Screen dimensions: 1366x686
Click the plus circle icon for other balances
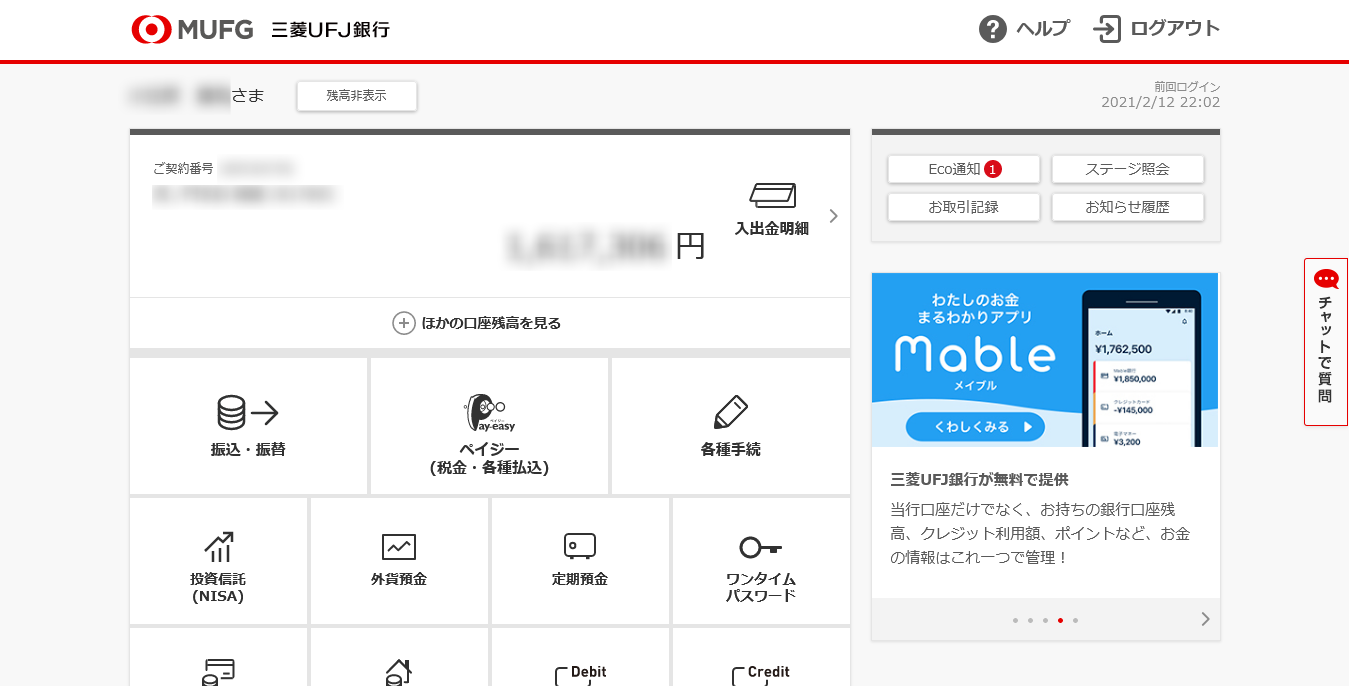403,323
